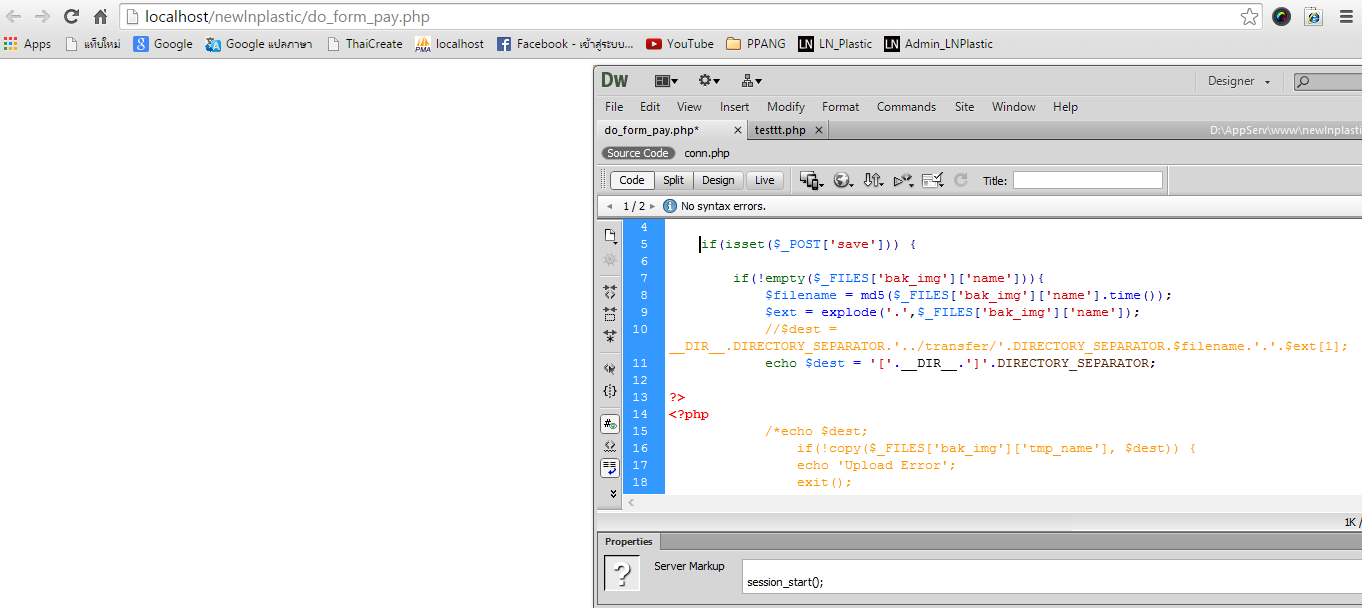Open the Site management dropdown icon
This screenshot has height=608, width=1362.
pyautogui.click(x=751, y=81)
